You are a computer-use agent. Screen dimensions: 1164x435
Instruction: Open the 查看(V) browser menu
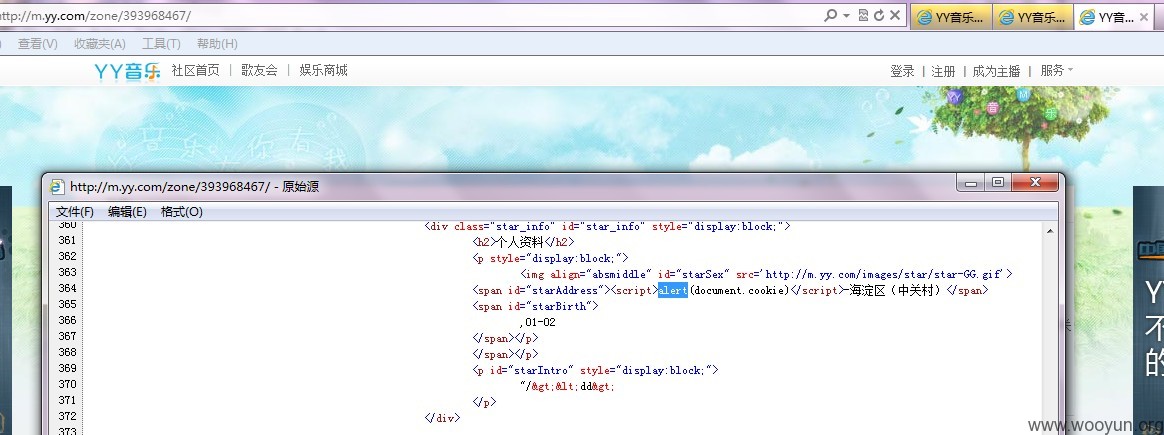[x=38, y=44]
